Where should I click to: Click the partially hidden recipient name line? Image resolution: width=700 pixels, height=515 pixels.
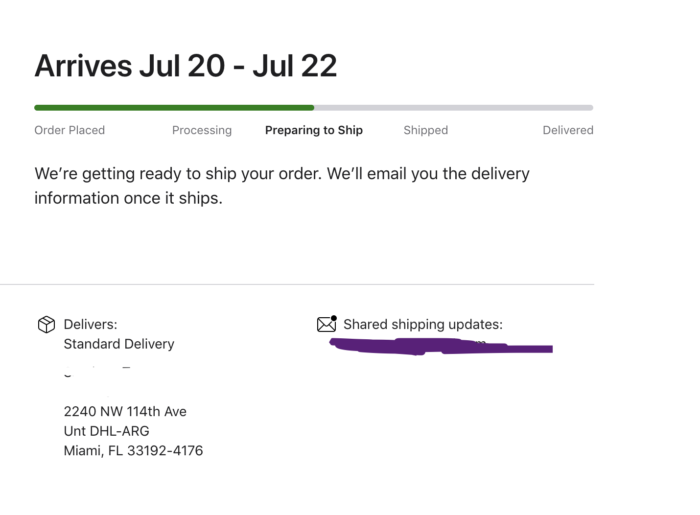[x=97, y=371]
